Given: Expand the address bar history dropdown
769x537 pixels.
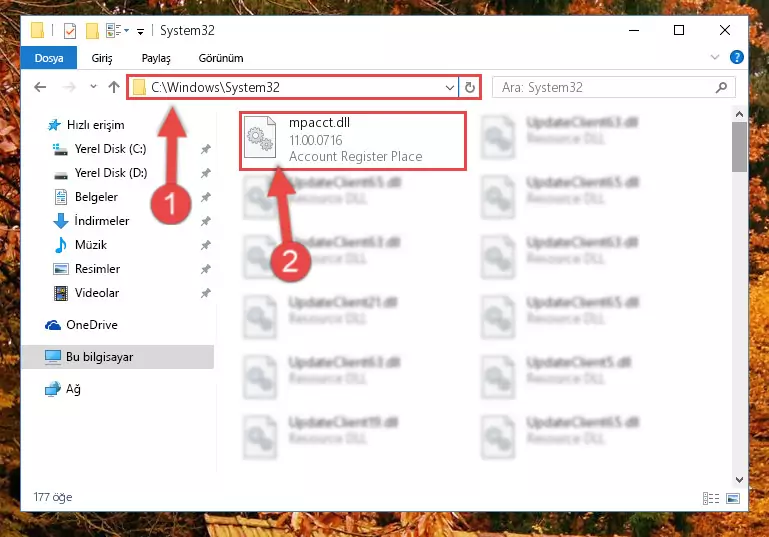Looking at the screenshot, I should pyautogui.click(x=450, y=88).
